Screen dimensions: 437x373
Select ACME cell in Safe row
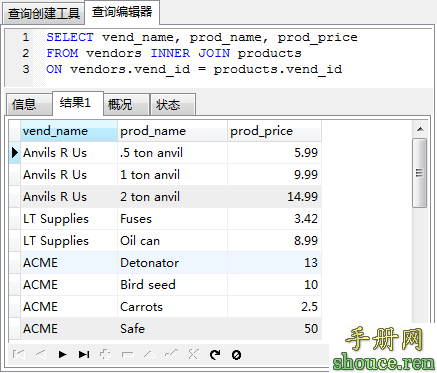tap(69, 329)
